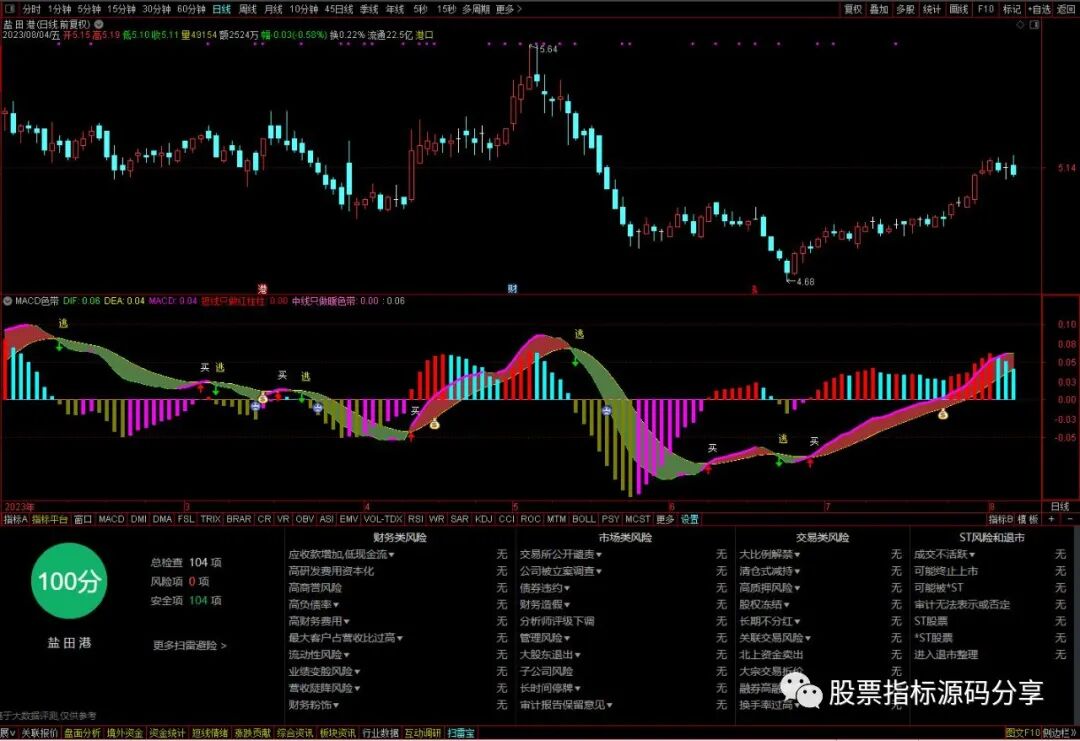Click the minus zoom button near 模板
Screen dimensions: 1080x741
(1070, 519)
